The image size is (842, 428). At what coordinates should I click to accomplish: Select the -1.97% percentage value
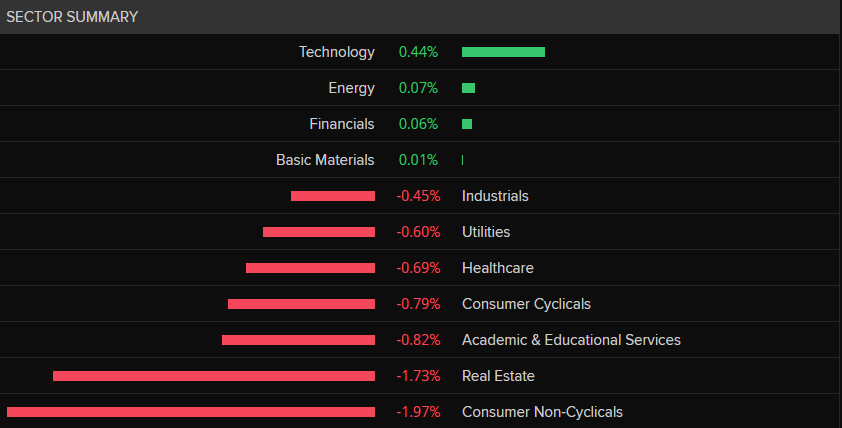[418, 412]
